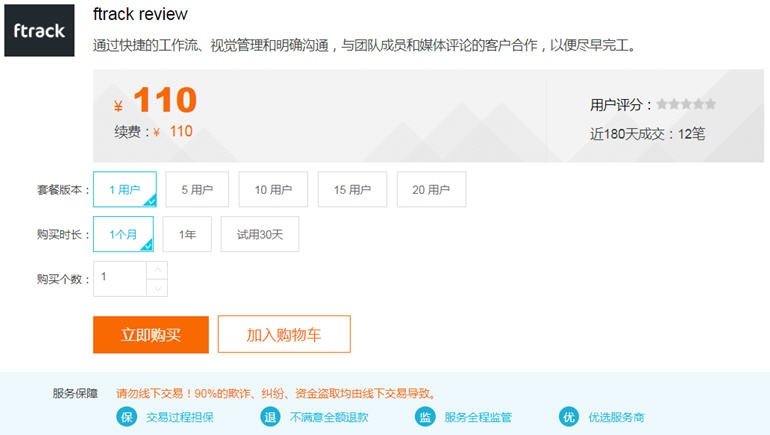Click the purchase quantity input field
This screenshot has width=770, height=435.
(120, 279)
